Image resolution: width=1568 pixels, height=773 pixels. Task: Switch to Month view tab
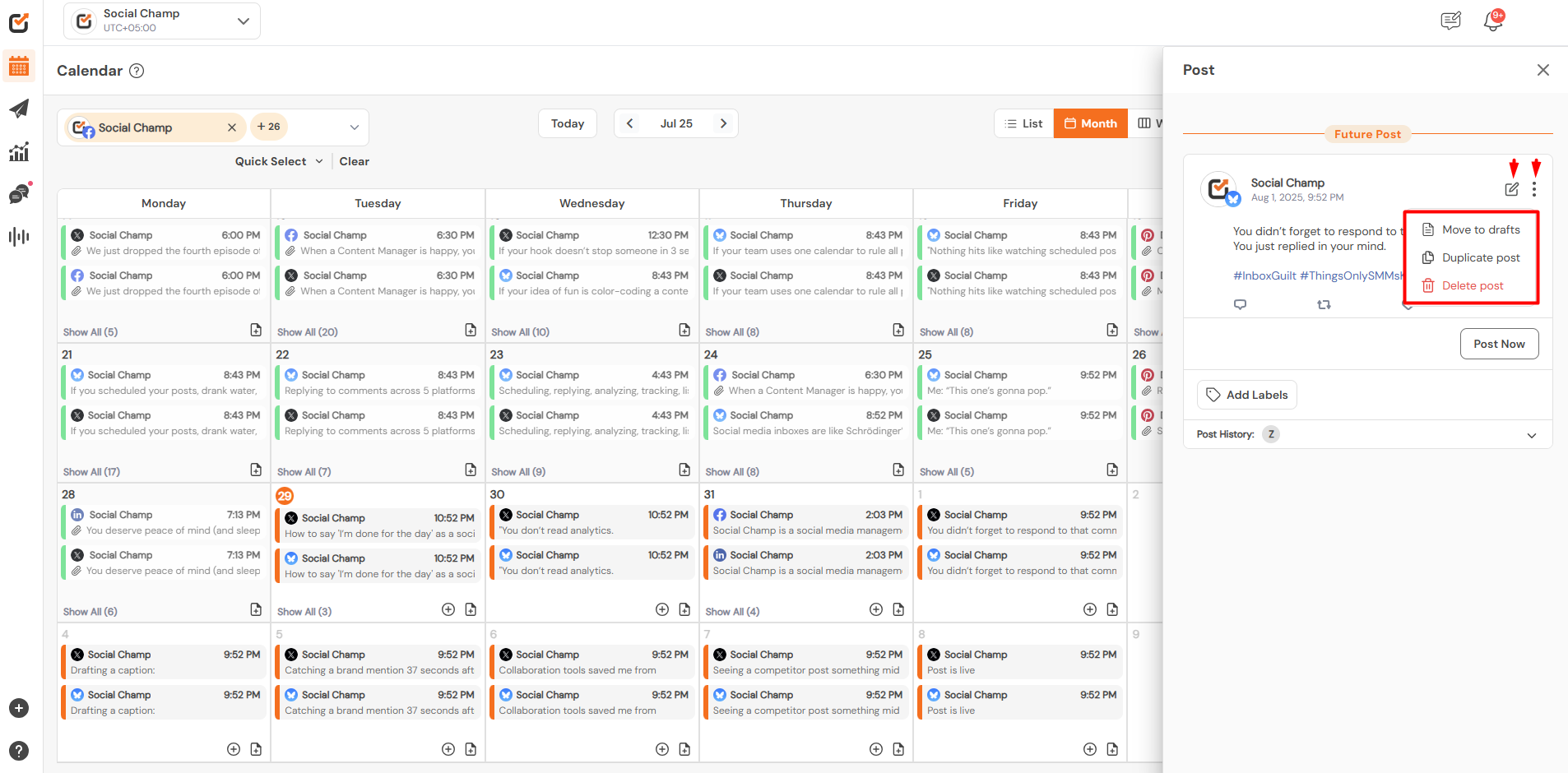[1091, 123]
